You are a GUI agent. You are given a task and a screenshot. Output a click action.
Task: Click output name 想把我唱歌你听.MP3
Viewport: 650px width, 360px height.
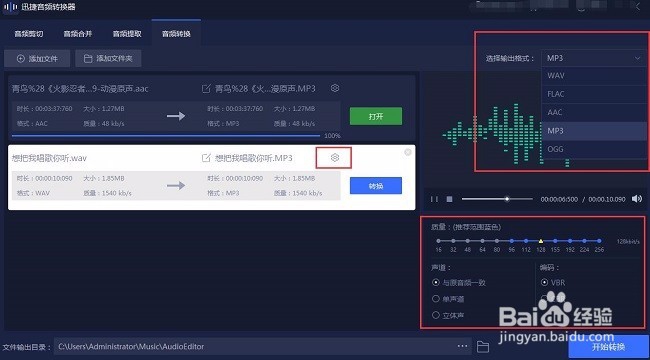click(x=253, y=158)
